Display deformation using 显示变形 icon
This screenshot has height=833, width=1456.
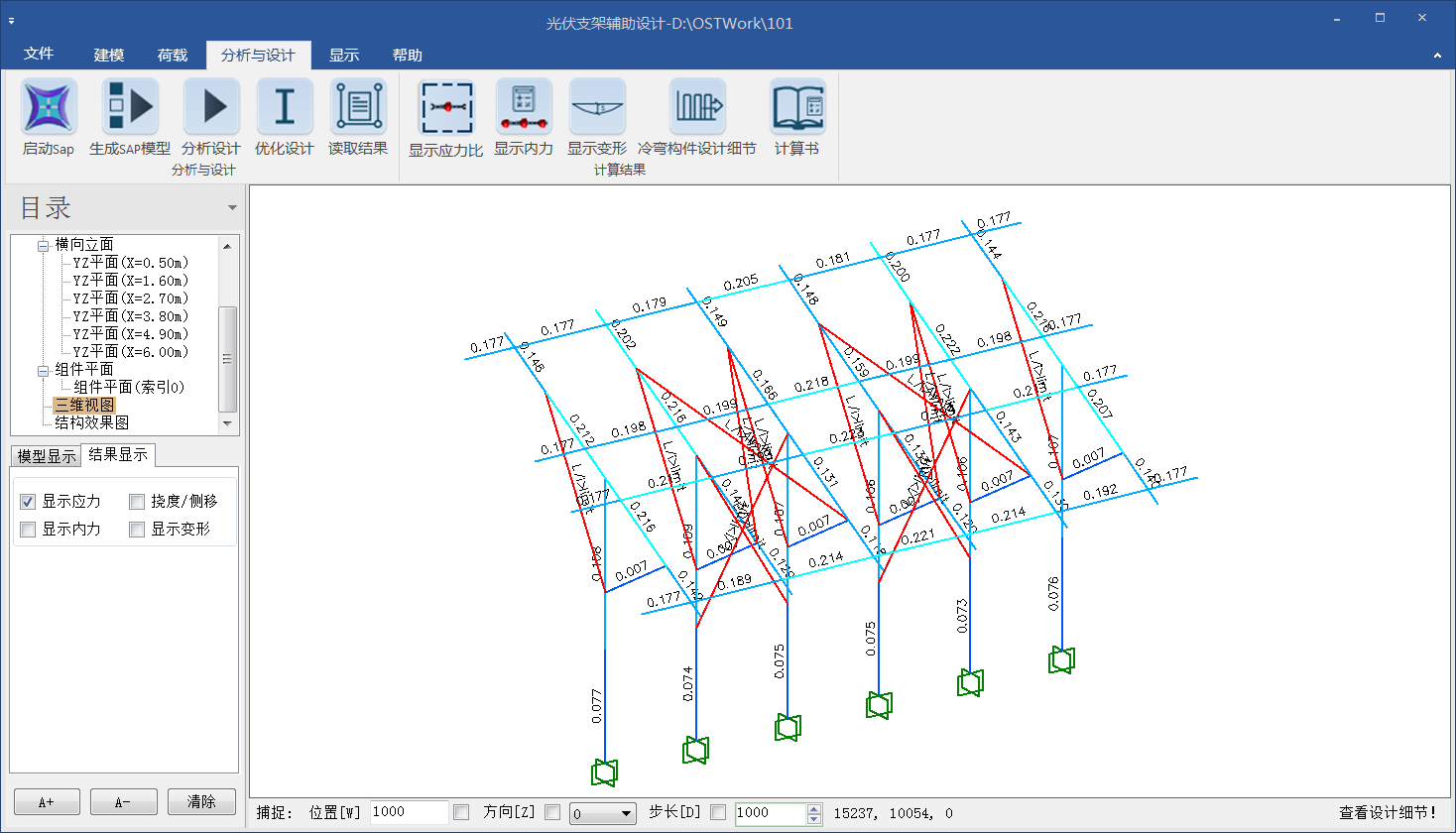point(597,108)
